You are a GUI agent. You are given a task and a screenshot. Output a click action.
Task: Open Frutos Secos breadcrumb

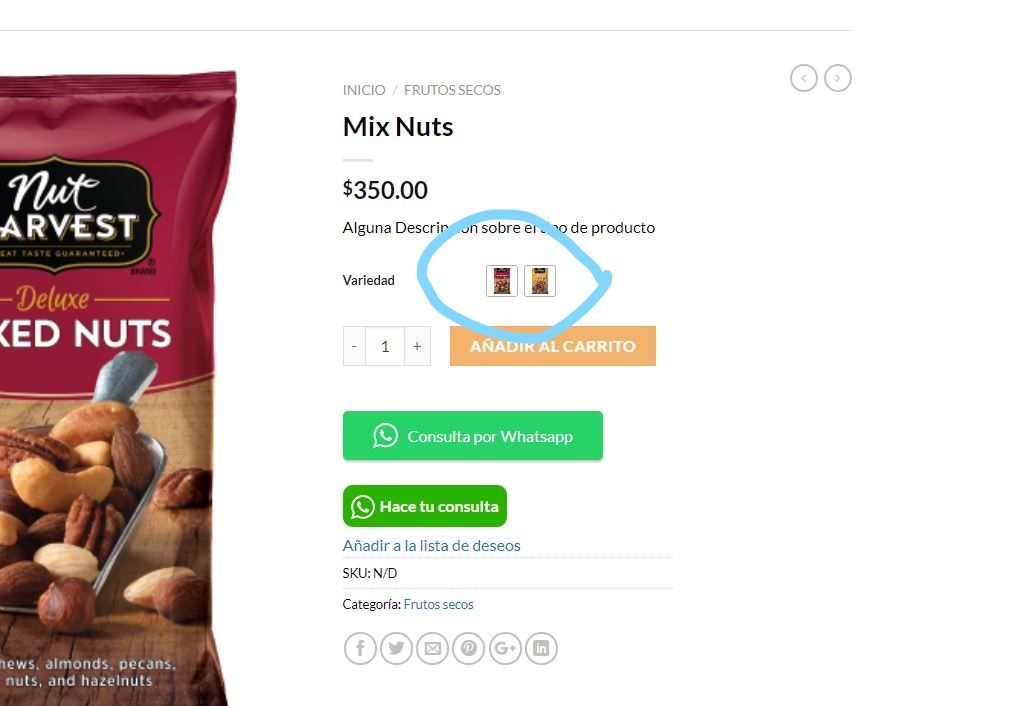[x=452, y=90]
